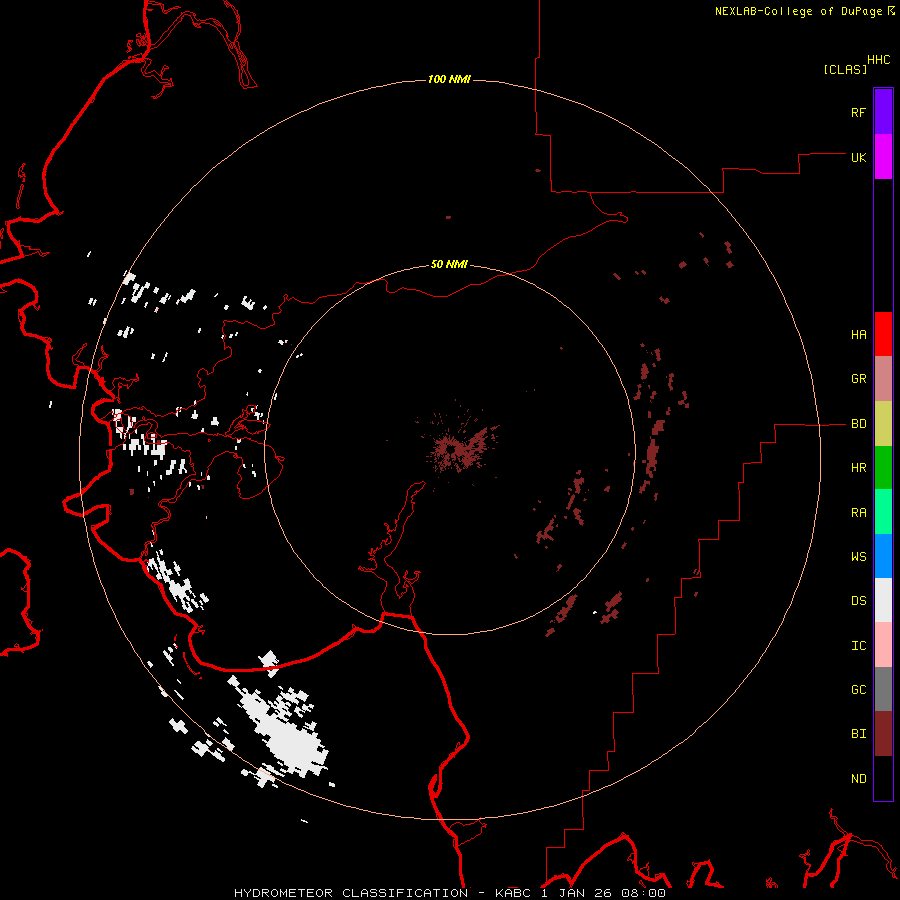Image resolution: width=900 pixels, height=900 pixels.
Task: Click the BI legend label
Action: (858, 734)
